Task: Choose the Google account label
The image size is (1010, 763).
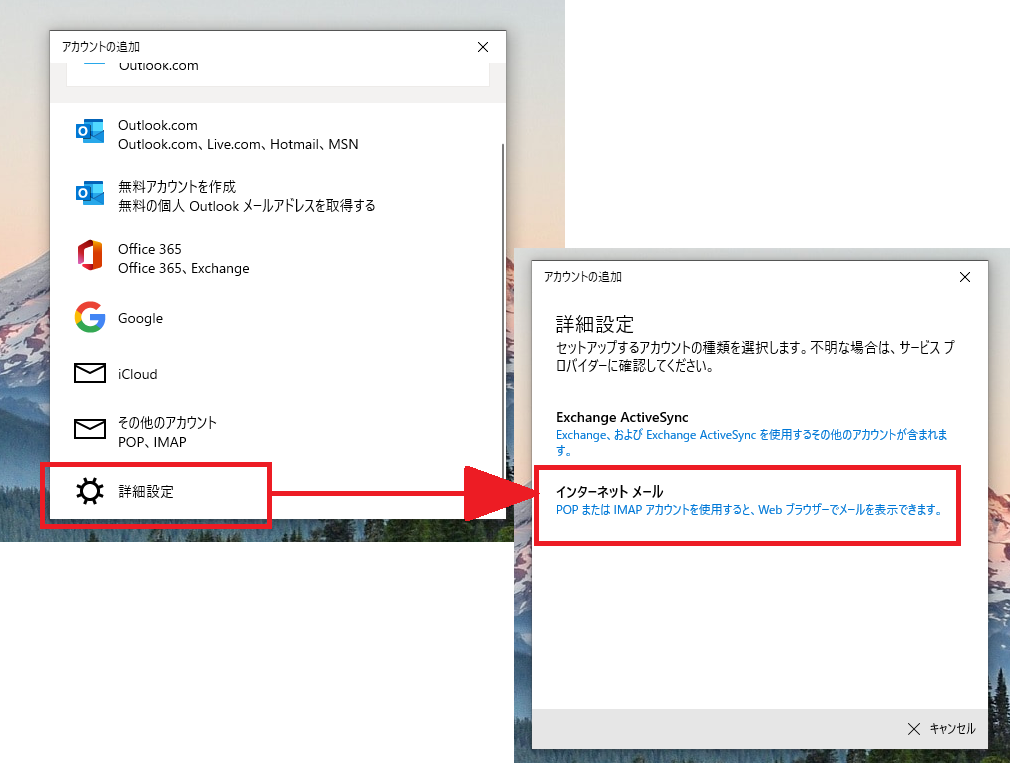Action: coord(140,318)
